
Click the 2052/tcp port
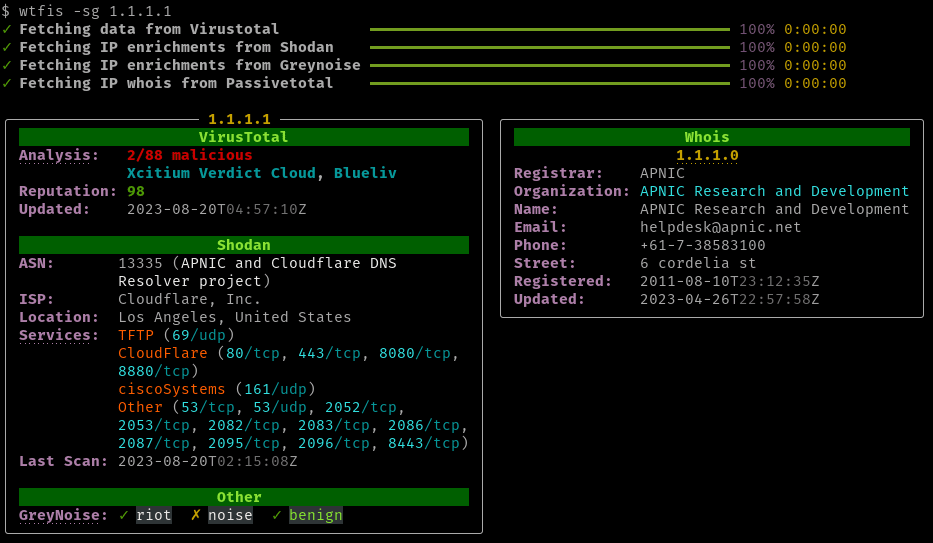361,407
